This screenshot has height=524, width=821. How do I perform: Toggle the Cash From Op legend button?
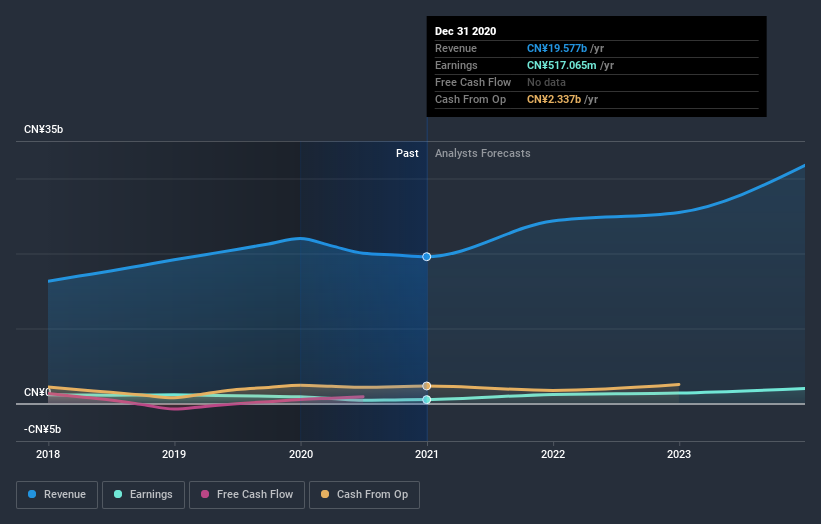click(x=364, y=495)
